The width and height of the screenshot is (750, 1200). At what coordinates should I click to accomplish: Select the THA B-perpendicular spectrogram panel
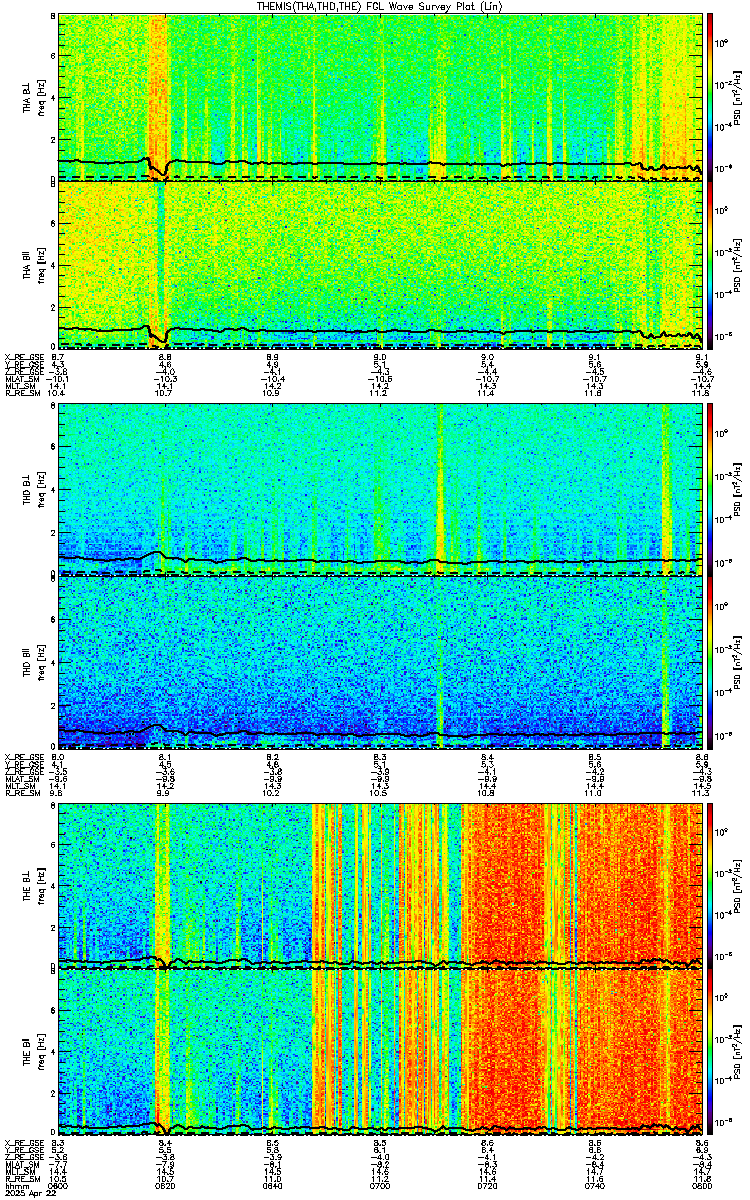pos(380,96)
